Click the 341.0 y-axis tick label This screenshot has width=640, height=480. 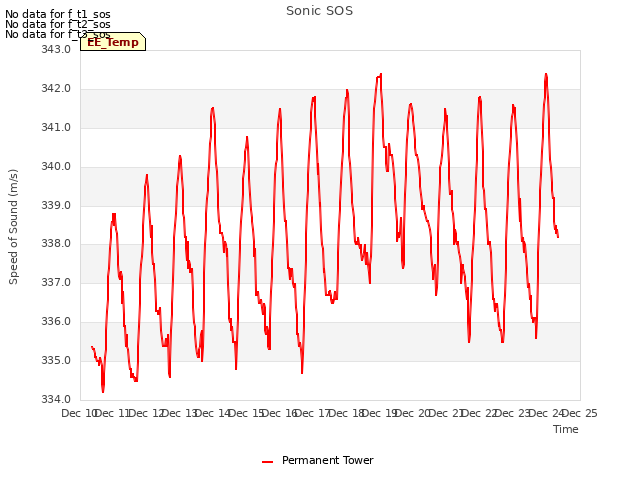coord(56,127)
